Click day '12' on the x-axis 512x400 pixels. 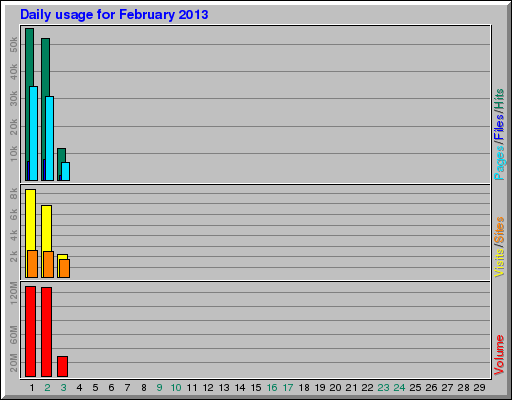(x=208, y=388)
